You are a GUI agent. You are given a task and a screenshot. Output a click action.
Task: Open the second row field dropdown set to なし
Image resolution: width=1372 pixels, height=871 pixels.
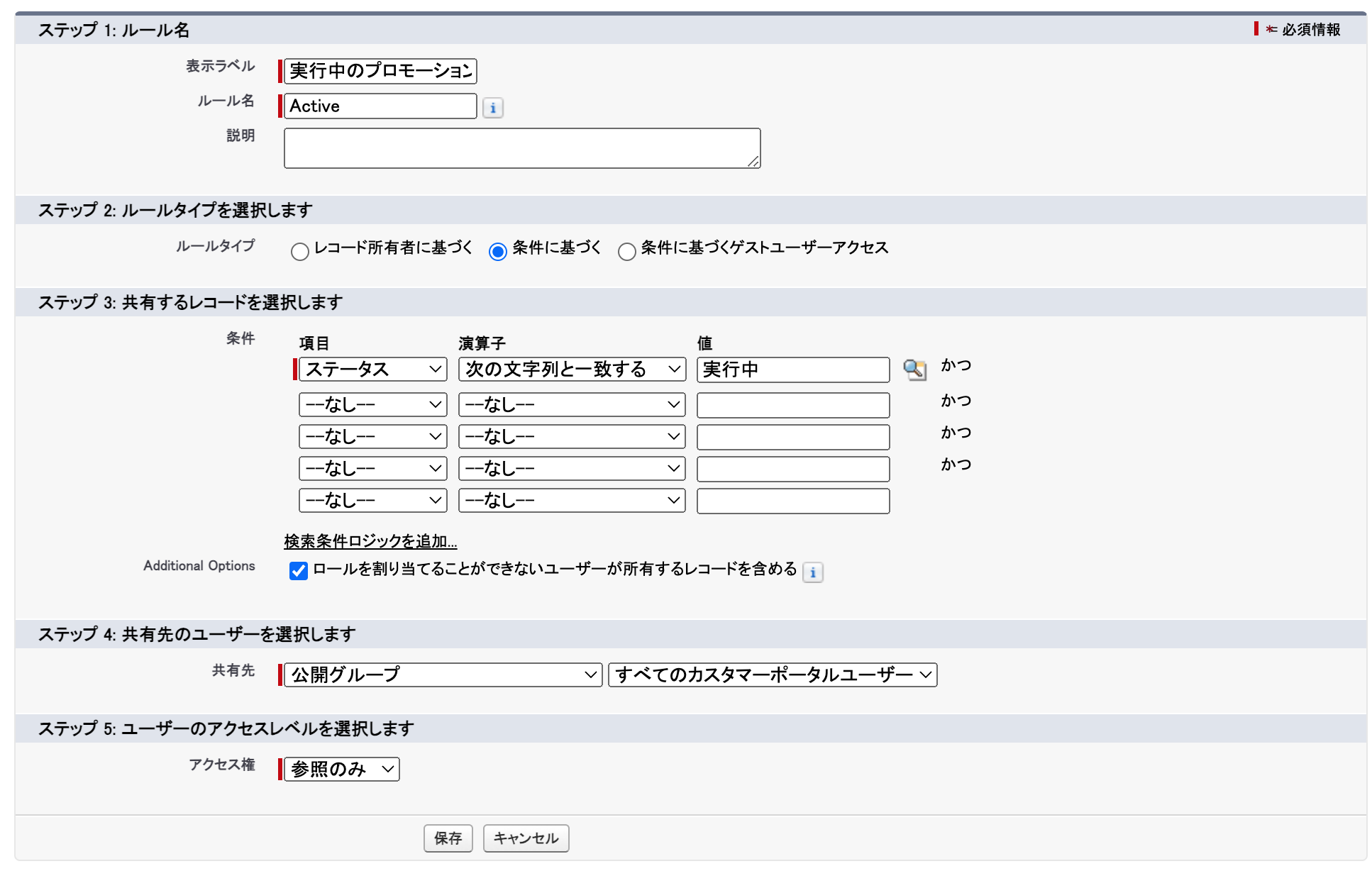373,405
